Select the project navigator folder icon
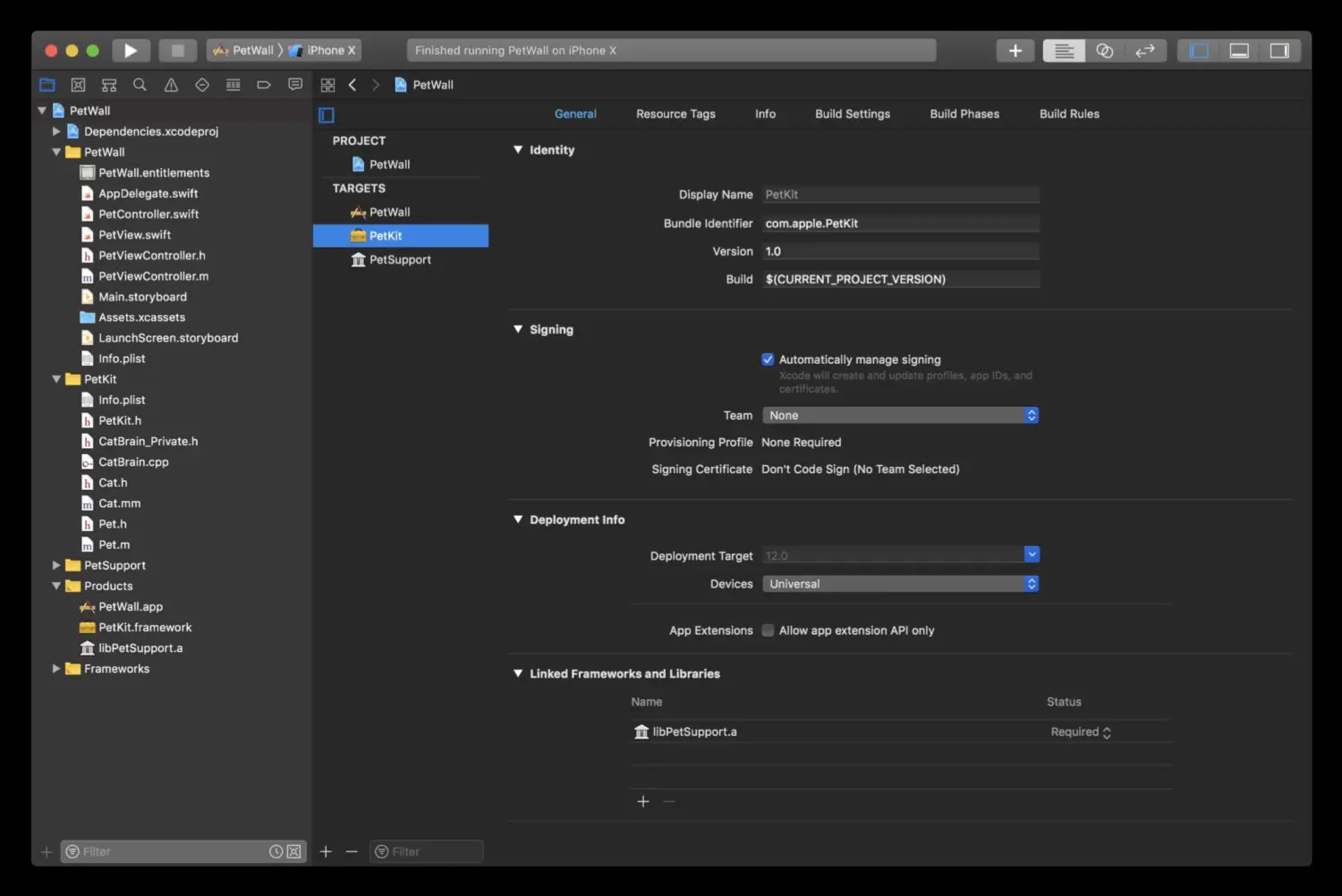The image size is (1342, 896). coord(47,85)
